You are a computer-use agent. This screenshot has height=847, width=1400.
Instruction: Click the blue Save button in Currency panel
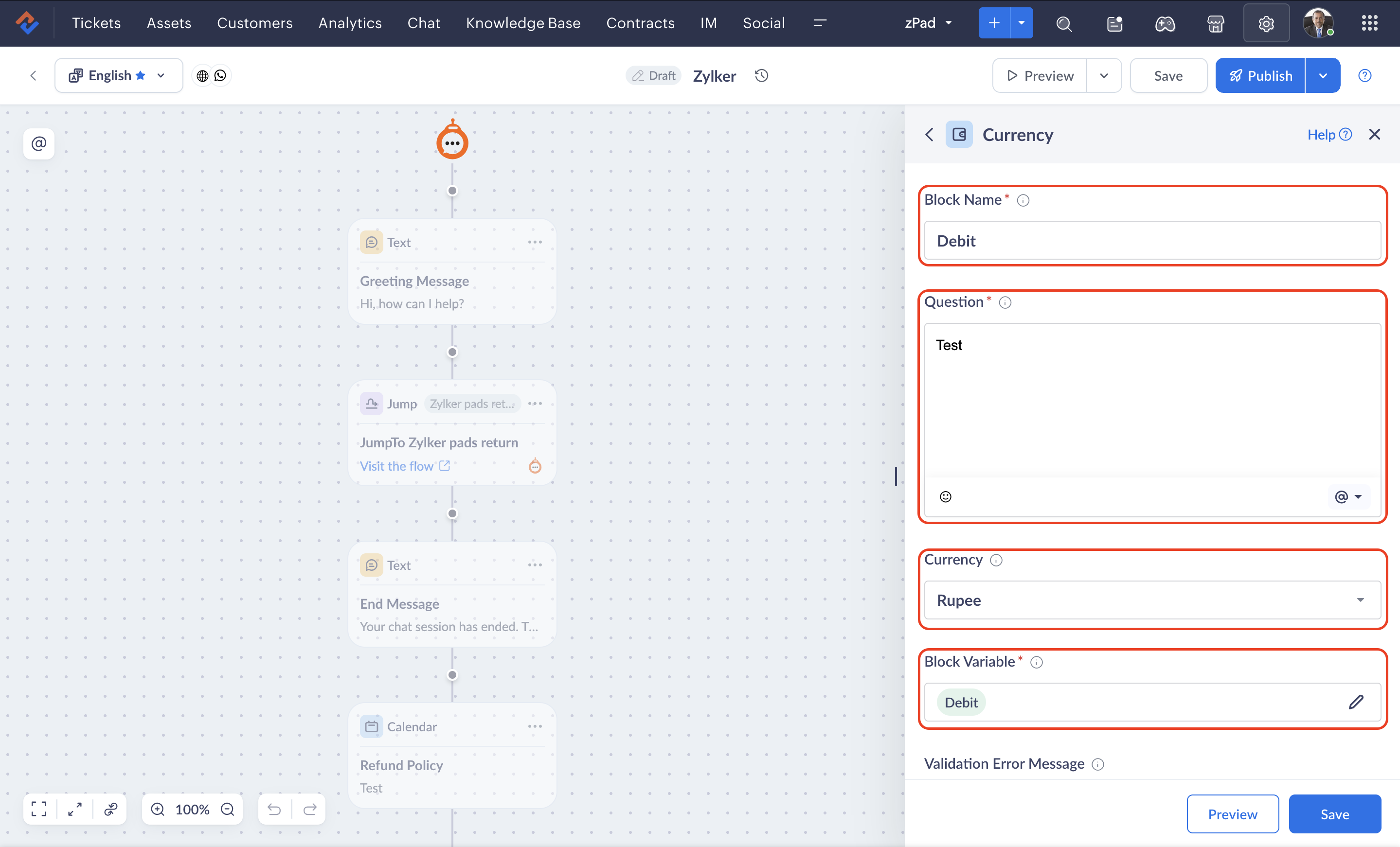click(1334, 814)
